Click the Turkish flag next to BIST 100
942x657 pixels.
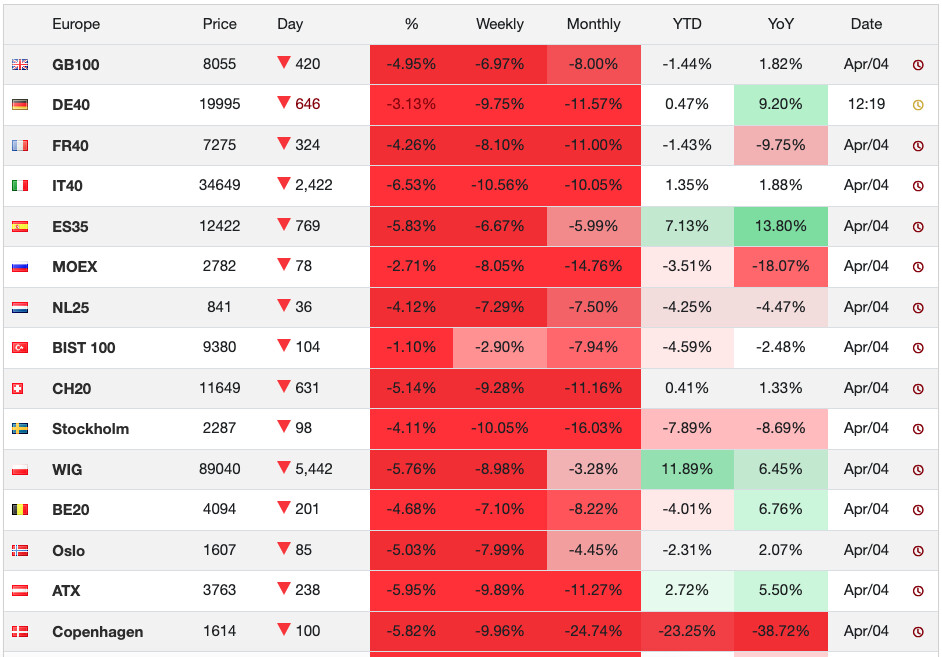[x=20, y=348]
